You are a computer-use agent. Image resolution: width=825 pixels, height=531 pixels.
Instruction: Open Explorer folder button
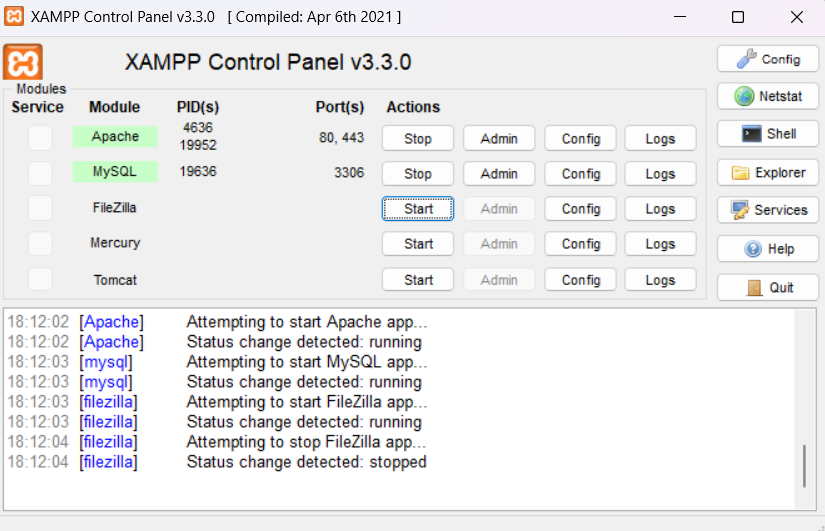pyautogui.click(x=768, y=173)
